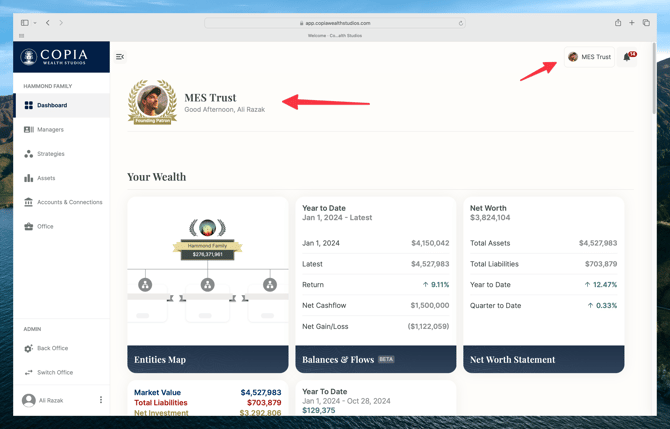Click the Safari sidebar toggle icon
Viewport: 670px width, 429px height.
(25, 23)
